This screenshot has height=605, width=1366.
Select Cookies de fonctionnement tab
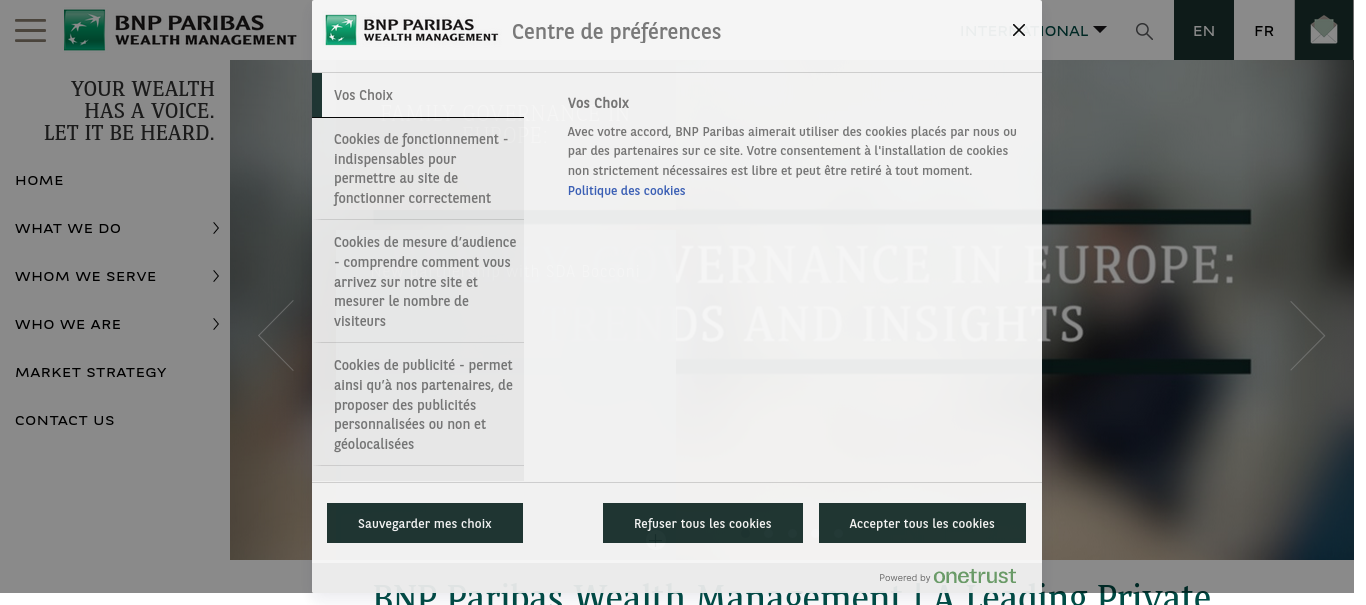tap(418, 169)
